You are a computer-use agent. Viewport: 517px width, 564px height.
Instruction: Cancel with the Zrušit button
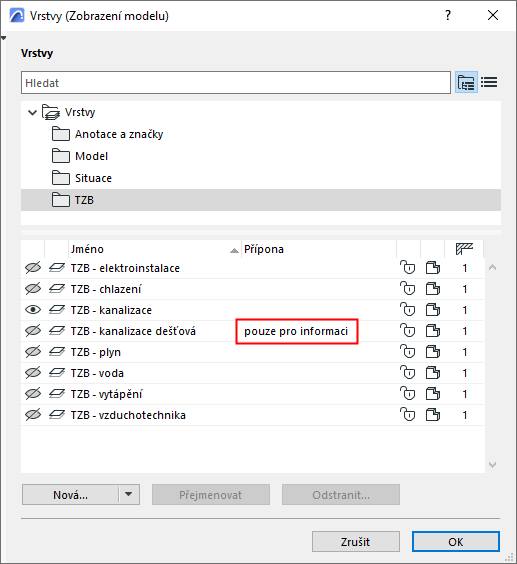click(x=356, y=541)
